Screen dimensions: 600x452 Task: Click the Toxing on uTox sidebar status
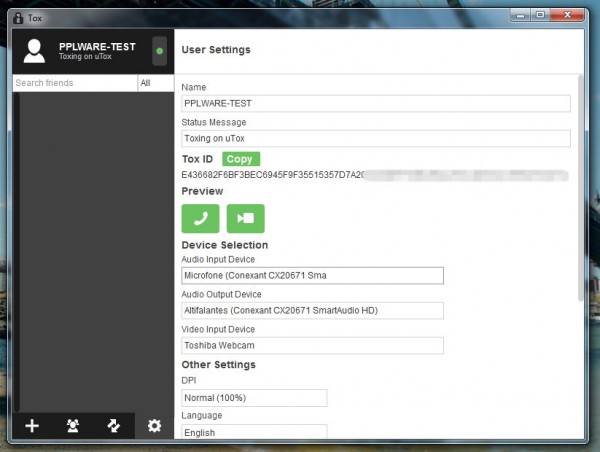(x=85, y=57)
